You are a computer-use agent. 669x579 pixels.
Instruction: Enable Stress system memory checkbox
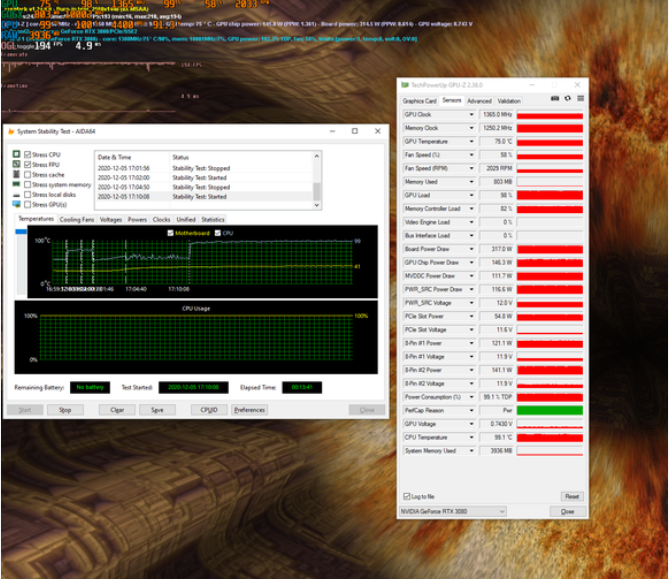point(28,184)
